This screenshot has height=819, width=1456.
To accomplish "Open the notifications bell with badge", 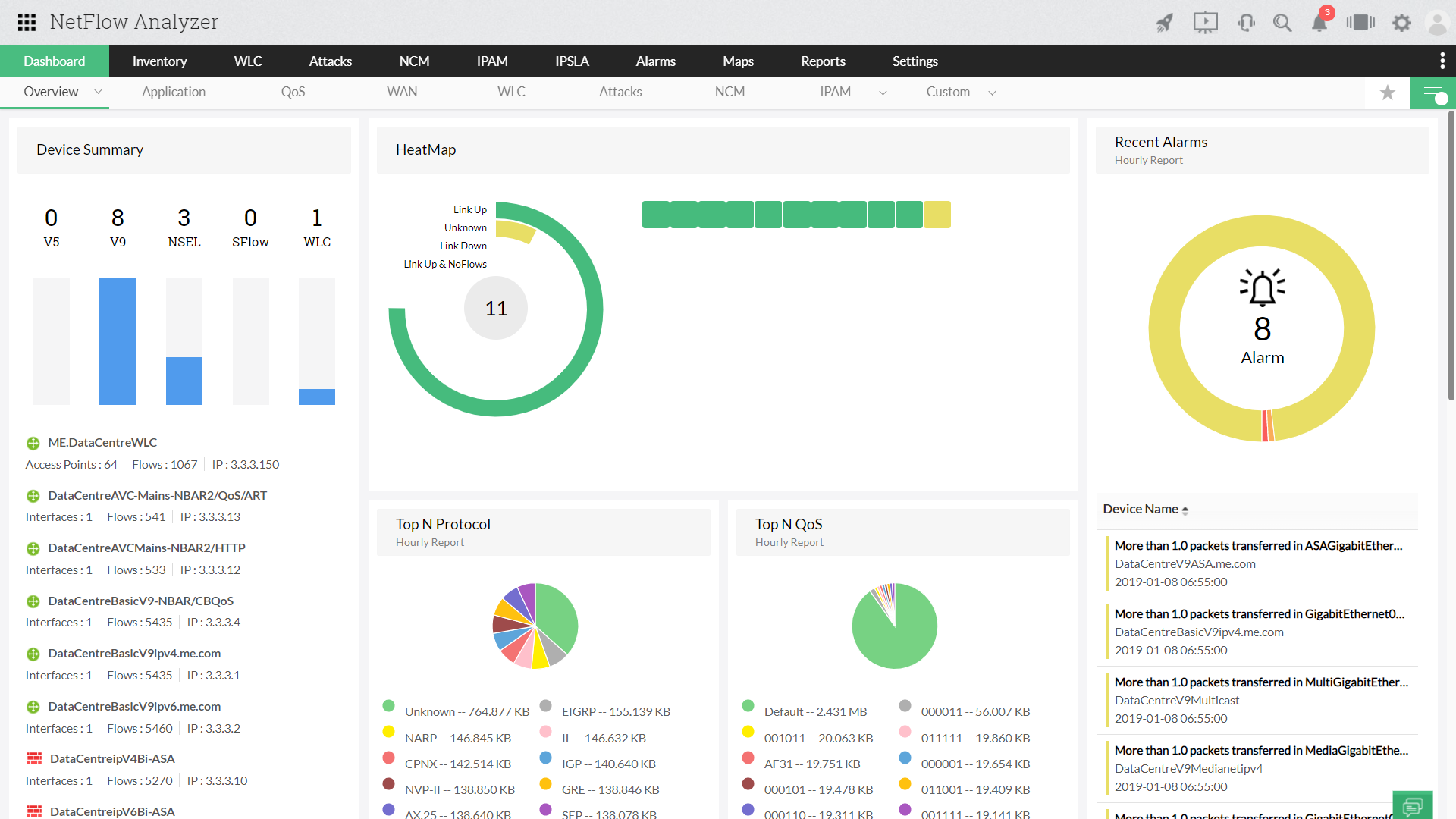I will [x=1319, y=23].
